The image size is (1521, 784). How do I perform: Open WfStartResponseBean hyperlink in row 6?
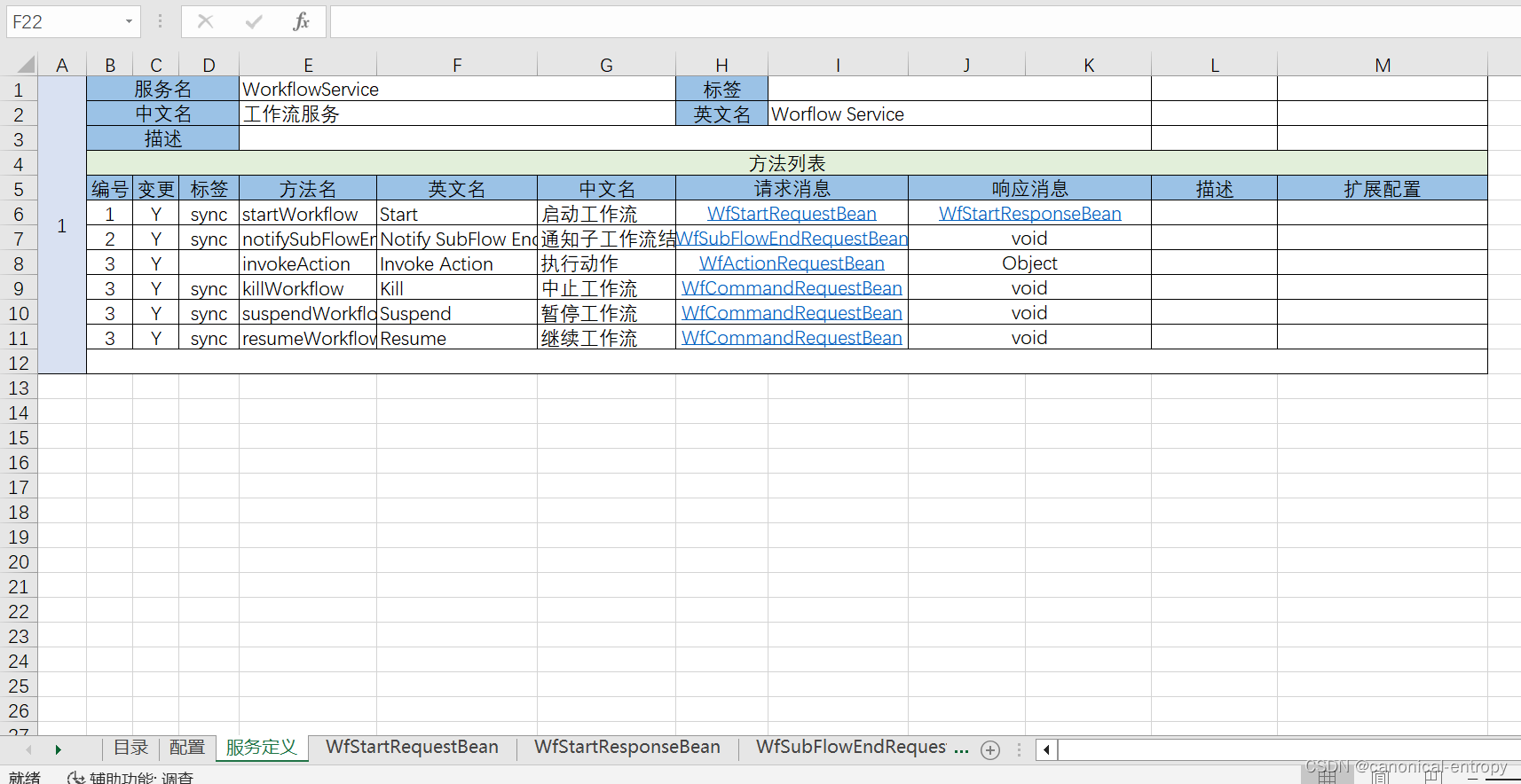click(x=1029, y=214)
